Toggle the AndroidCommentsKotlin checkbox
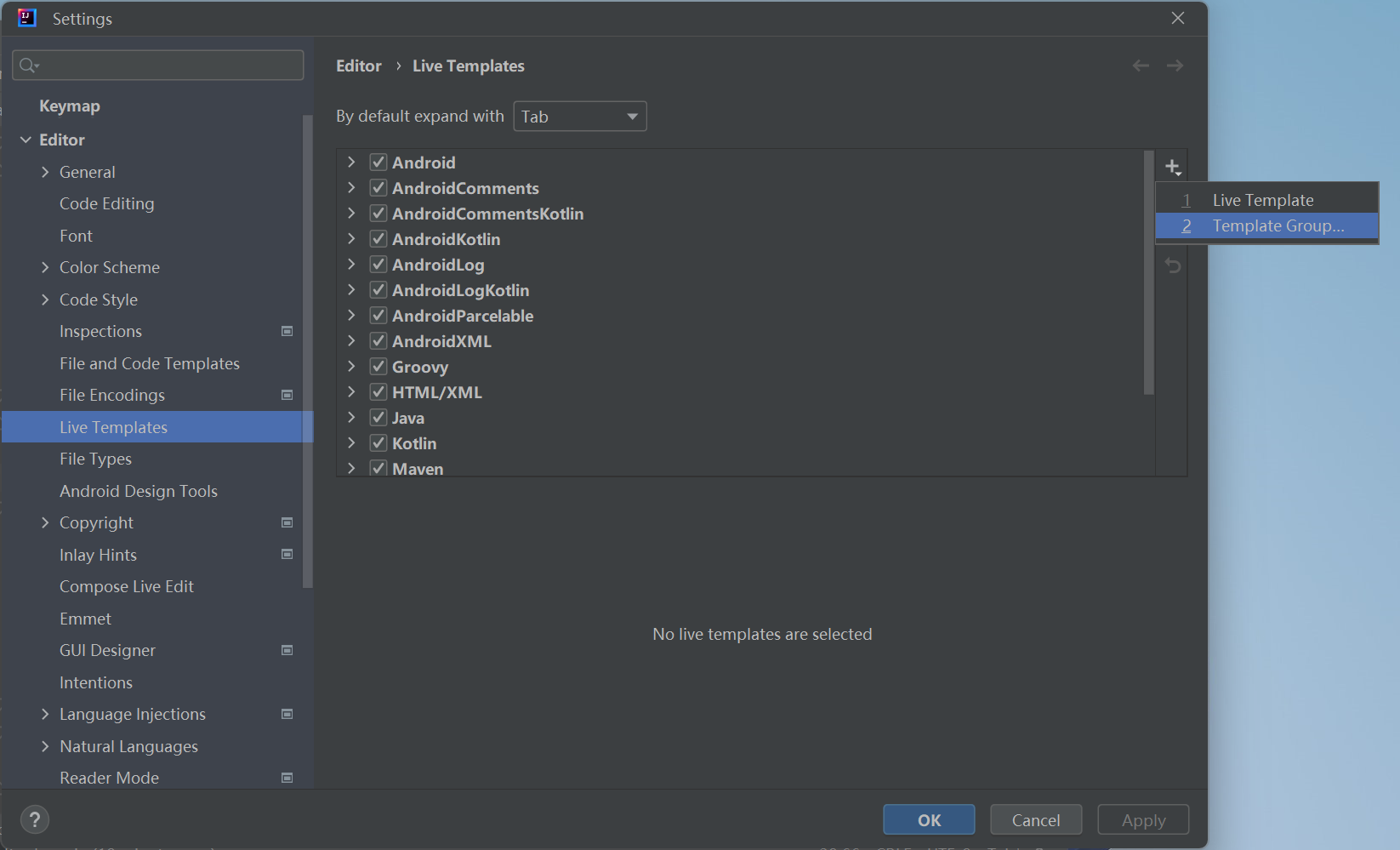The height and width of the screenshot is (850, 1400). pyautogui.click(x=378, y=213)
